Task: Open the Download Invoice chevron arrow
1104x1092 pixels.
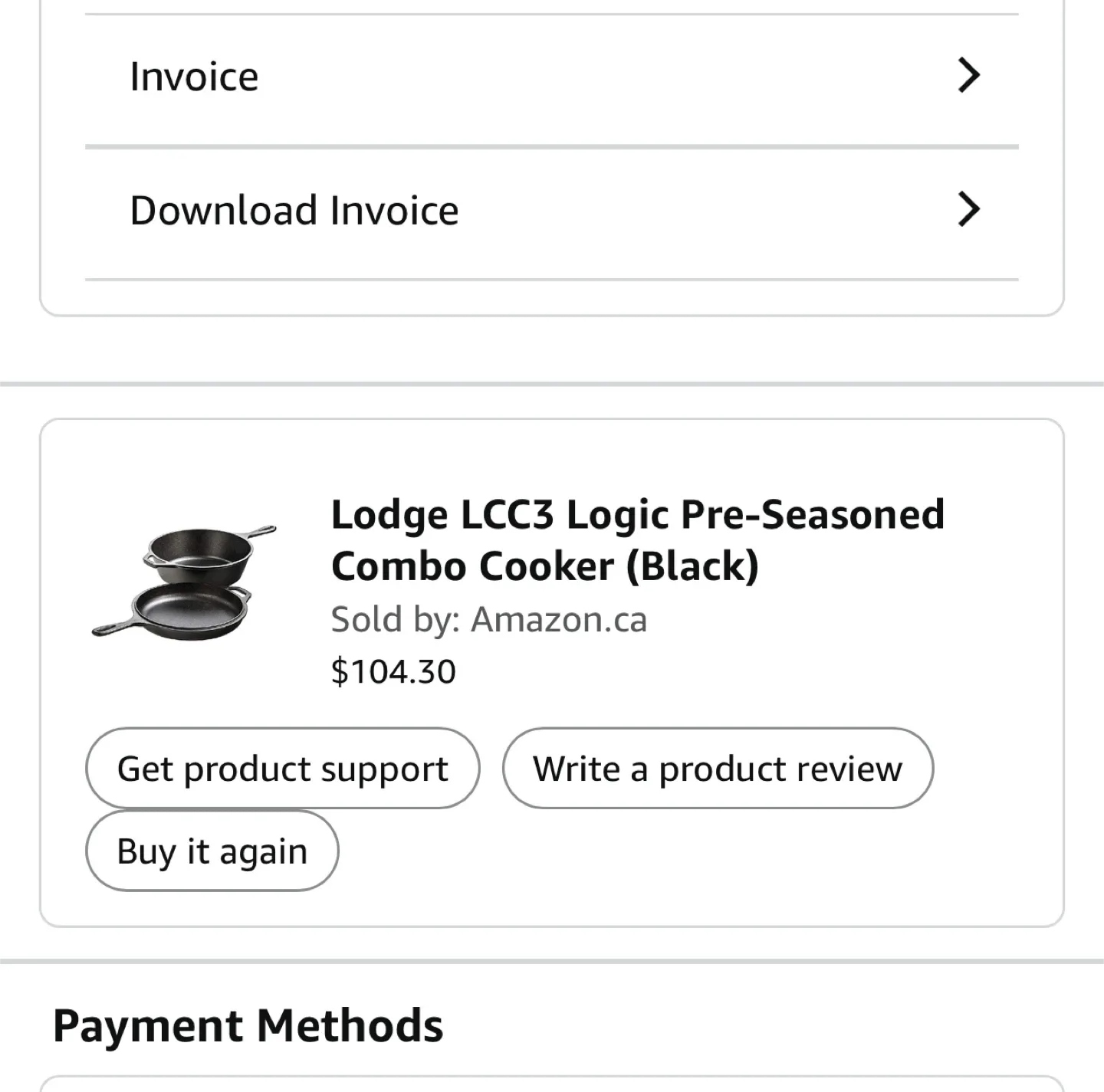Action: (x=969, y=208)
